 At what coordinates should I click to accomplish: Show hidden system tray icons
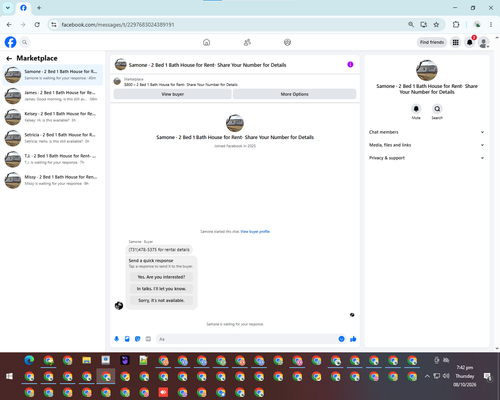(x=427, y=376)
